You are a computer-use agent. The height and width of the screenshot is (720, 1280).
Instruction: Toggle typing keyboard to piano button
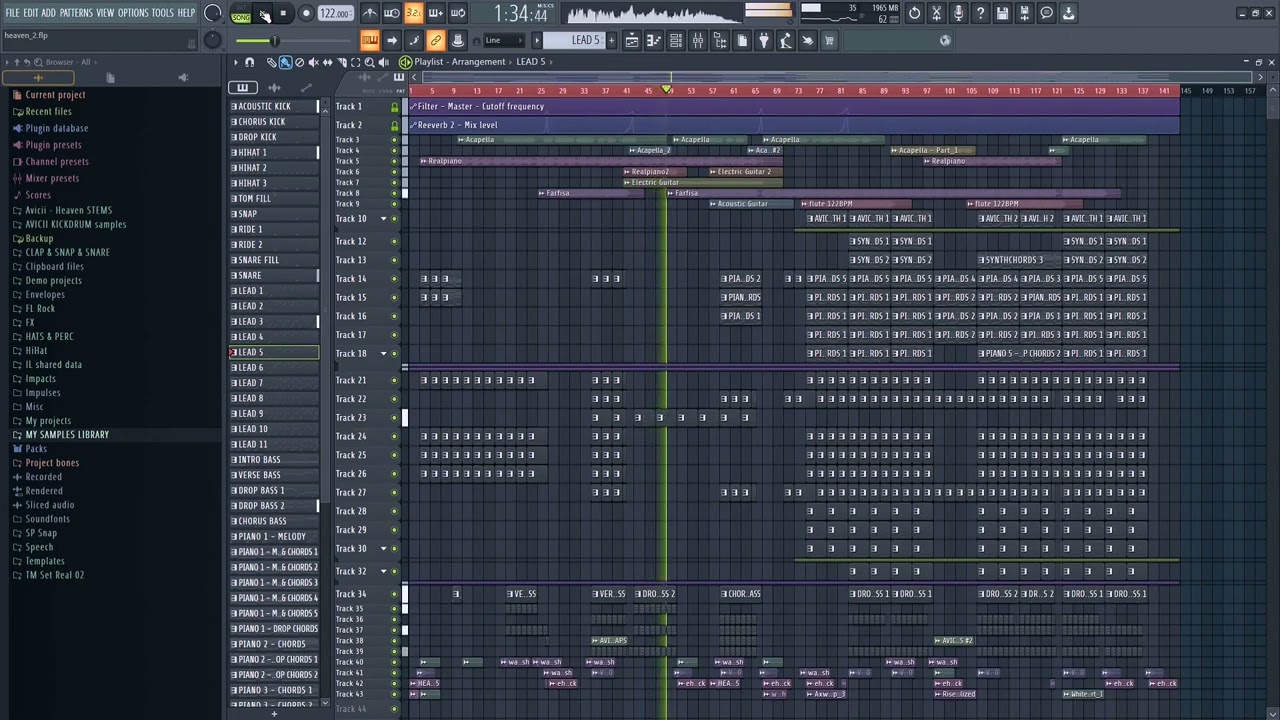point(370,40)
